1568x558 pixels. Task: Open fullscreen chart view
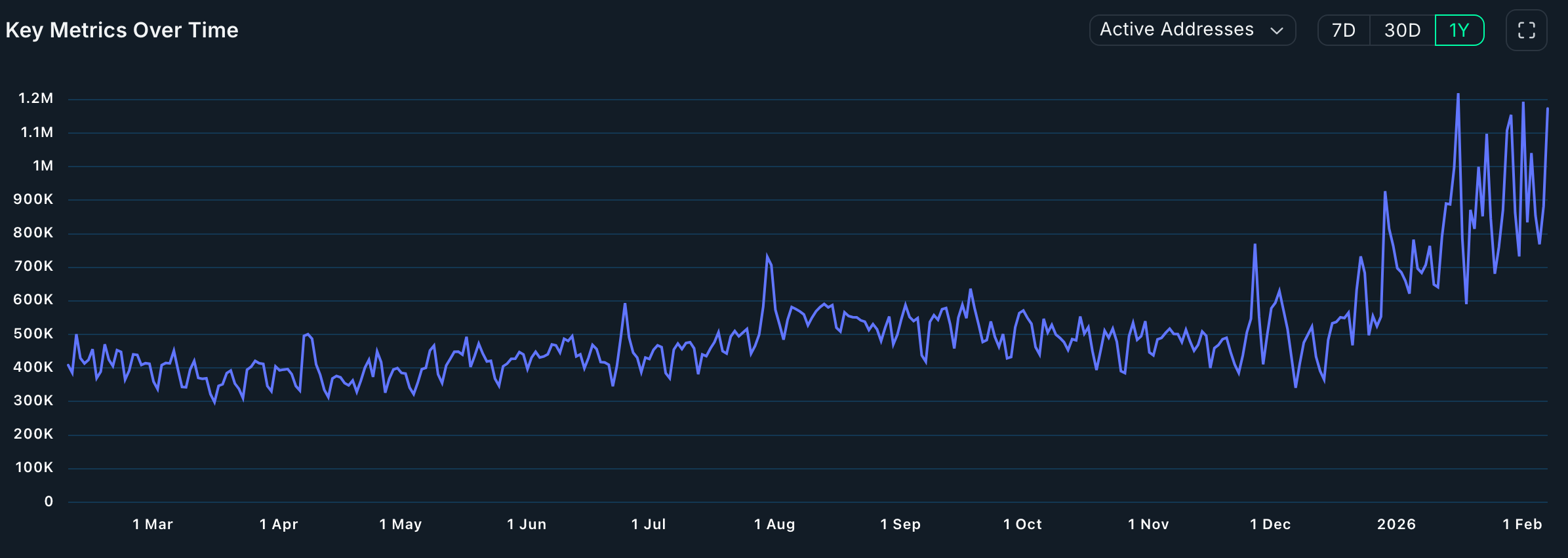pos(1526,30)
